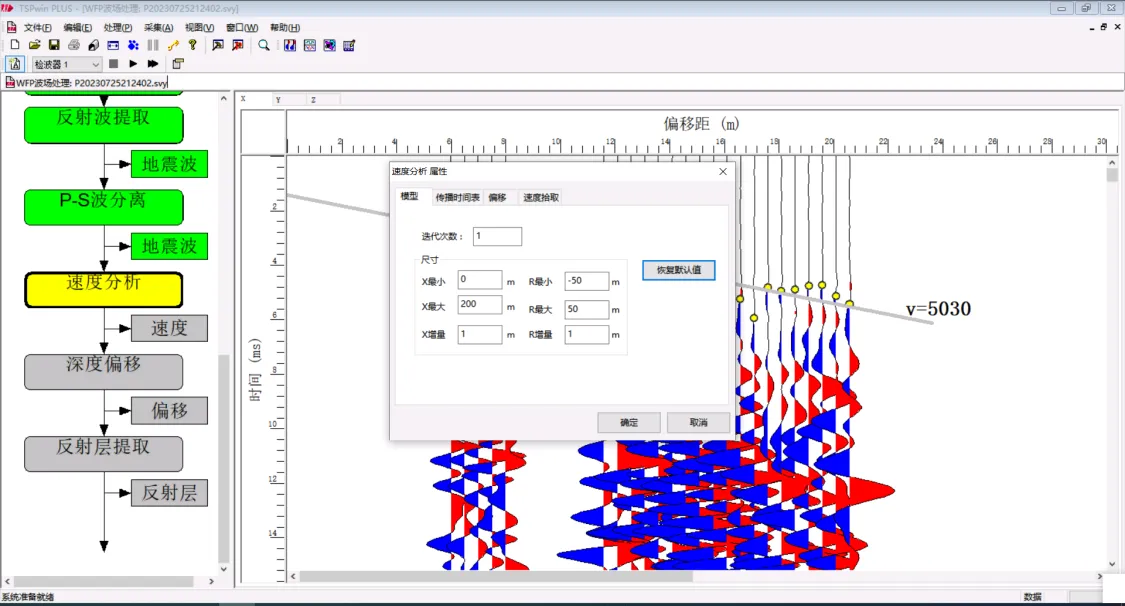
Task: Click the P-S波分离 flowchart step
Action: 104,207
